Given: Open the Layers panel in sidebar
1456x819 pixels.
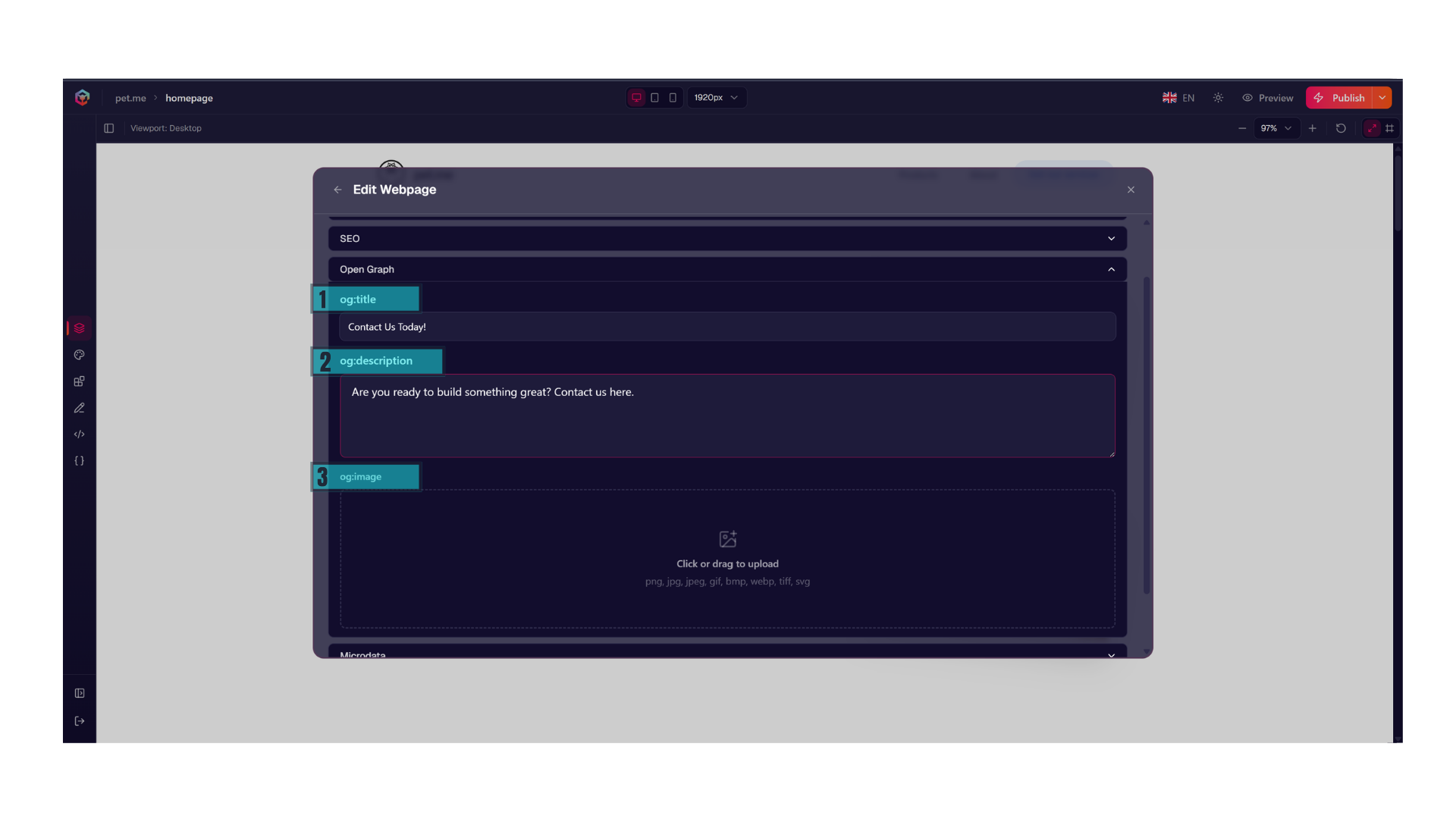Looking at the screenshot, I should [x=79, y=328].
